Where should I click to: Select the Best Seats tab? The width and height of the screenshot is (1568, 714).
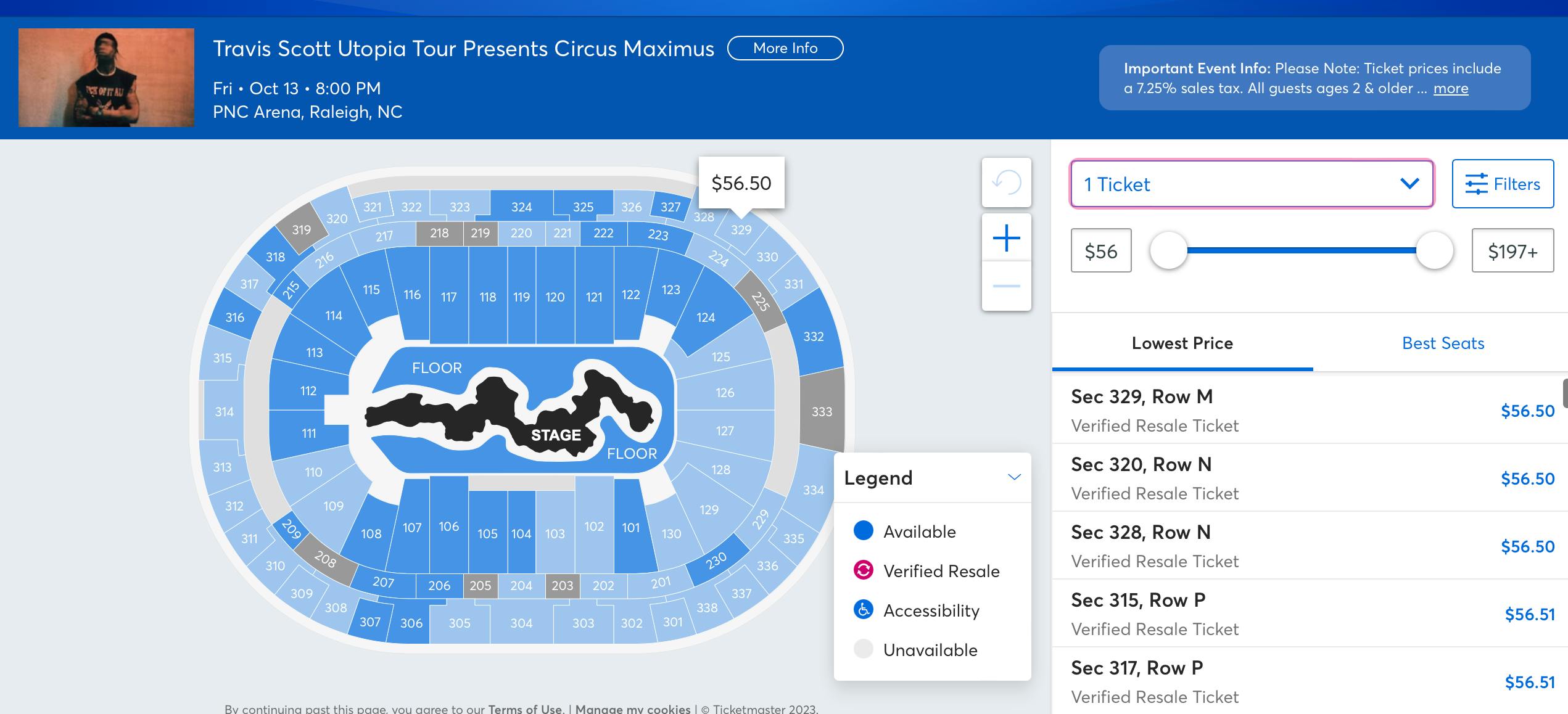coord(1442,342)
